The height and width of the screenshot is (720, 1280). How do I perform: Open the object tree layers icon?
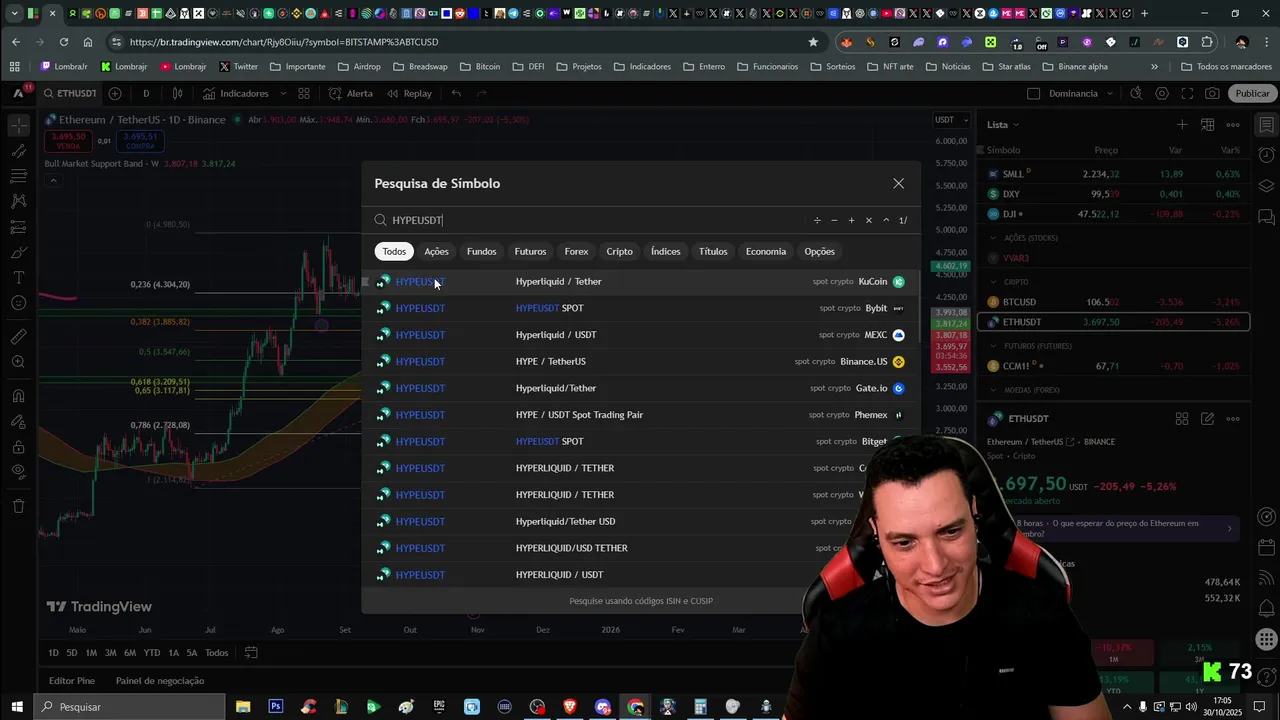[x=1265, y=185]
